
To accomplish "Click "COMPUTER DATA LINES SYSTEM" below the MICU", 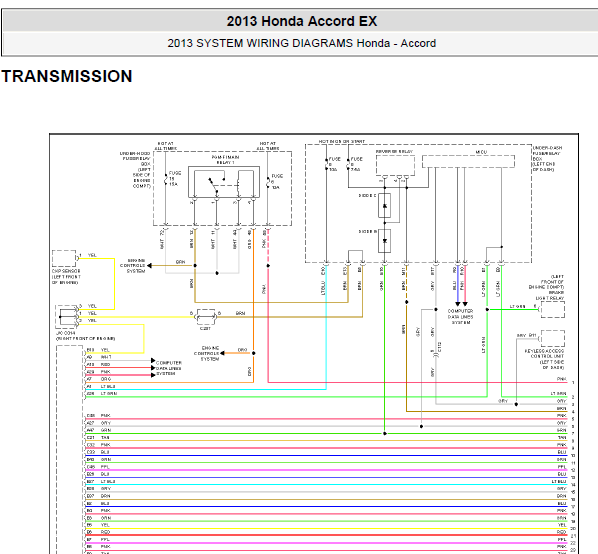I will tap(460, 317).
